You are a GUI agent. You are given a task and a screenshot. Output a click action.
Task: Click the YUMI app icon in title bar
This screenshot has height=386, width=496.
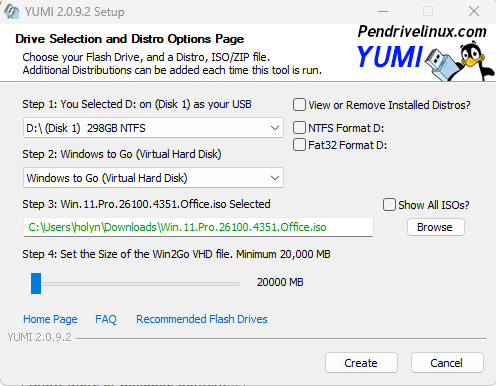point(12,12)
